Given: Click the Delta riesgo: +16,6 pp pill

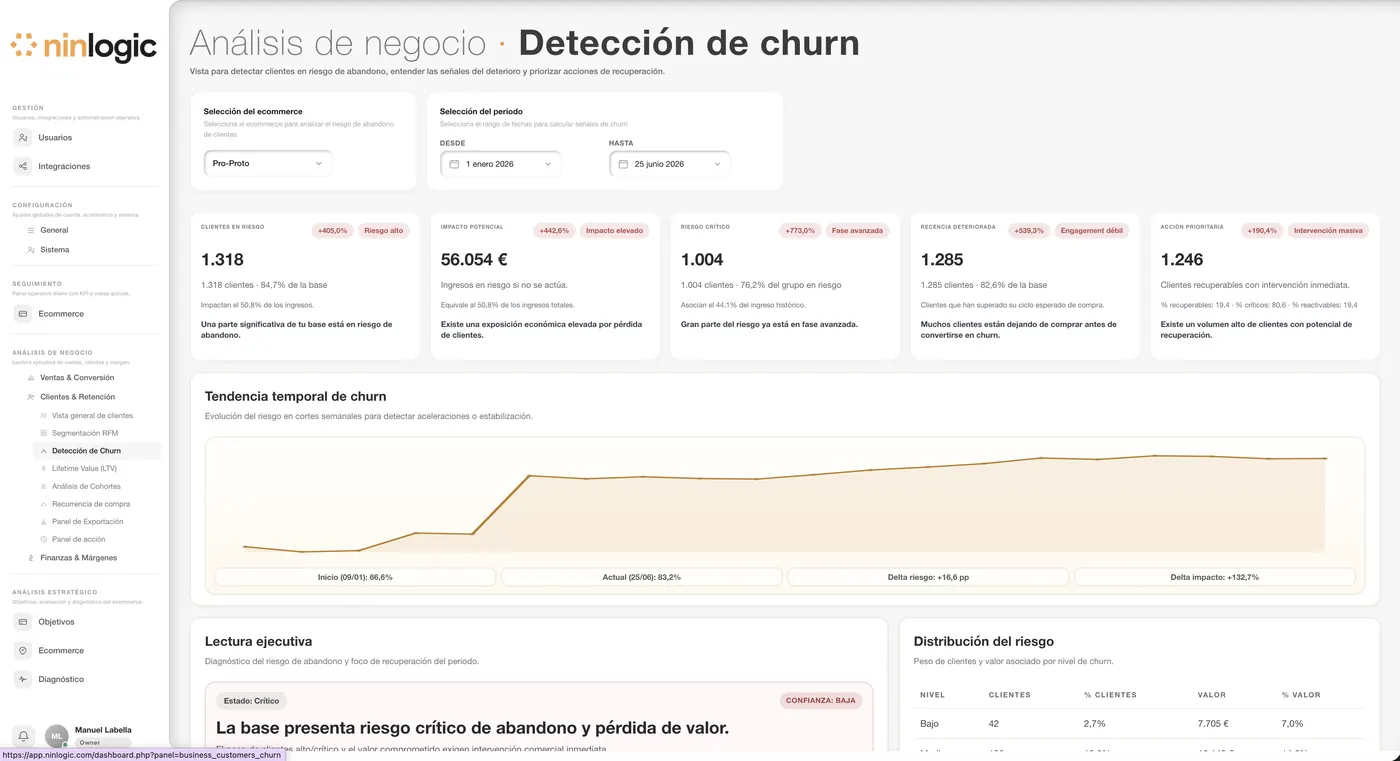Looking at the screenshot, I should pos(928,577).
